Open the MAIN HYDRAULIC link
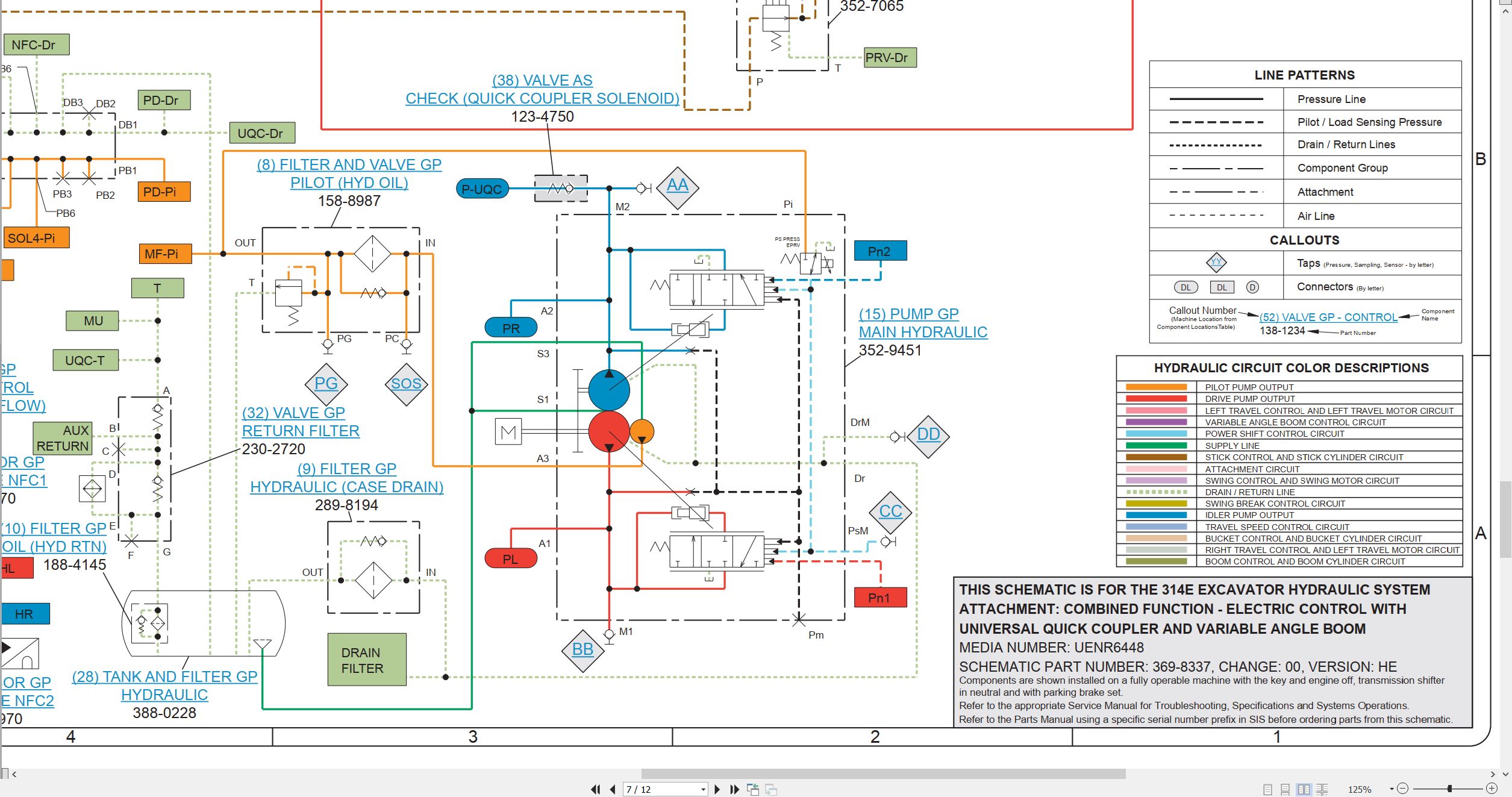The height and width of the screenshot is (797, 1512). 923,333
